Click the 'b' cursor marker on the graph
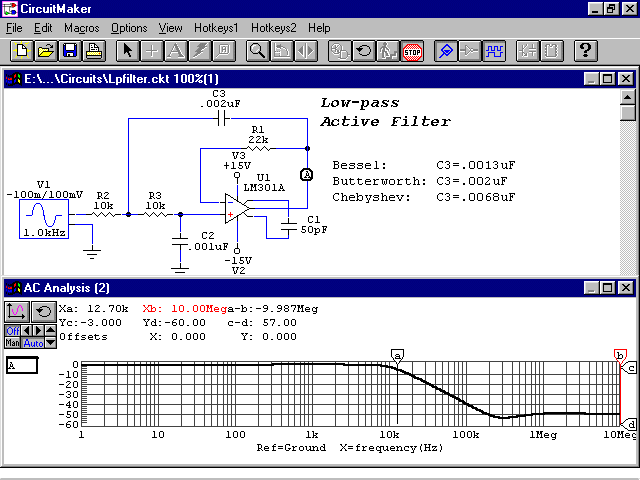Image resolution: width=640 pixels, height=480 pixels. (620, 355)
